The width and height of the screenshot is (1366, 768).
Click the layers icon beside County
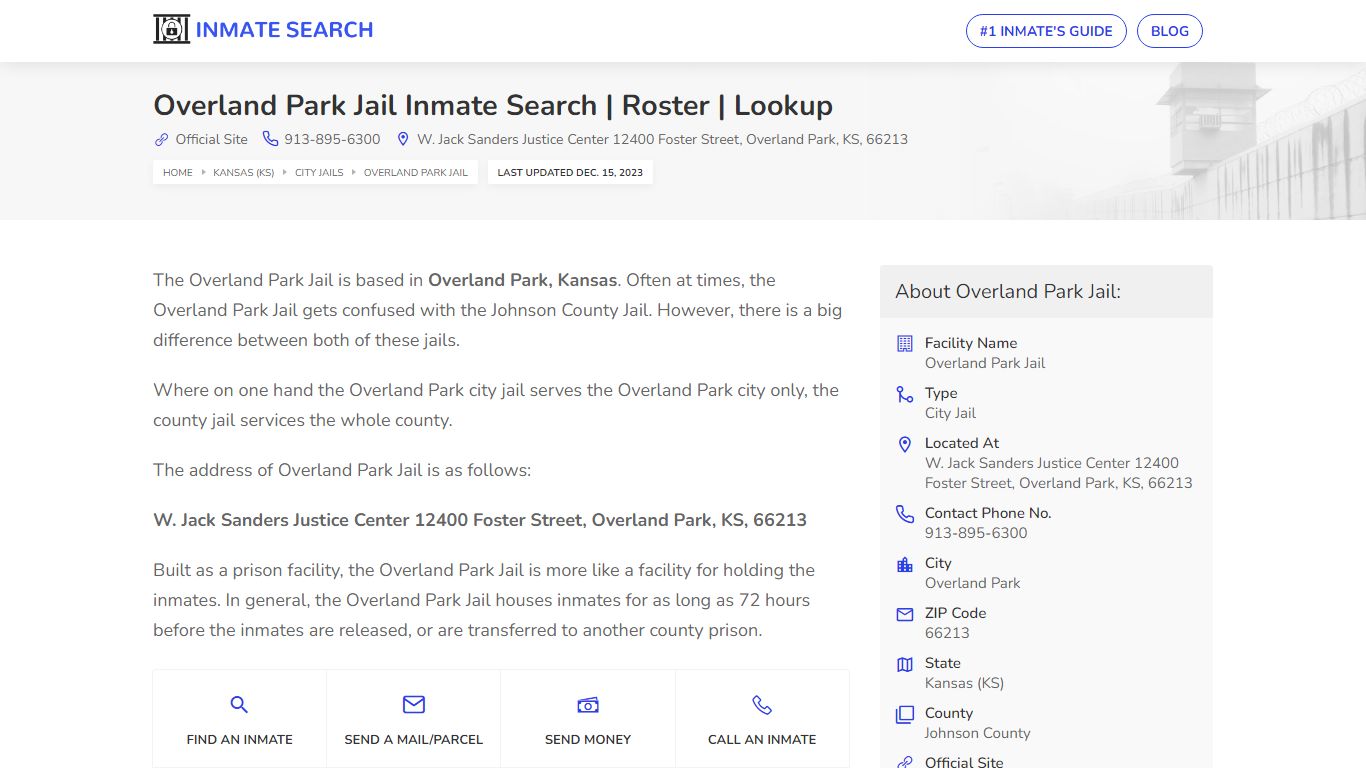point(905,714)
